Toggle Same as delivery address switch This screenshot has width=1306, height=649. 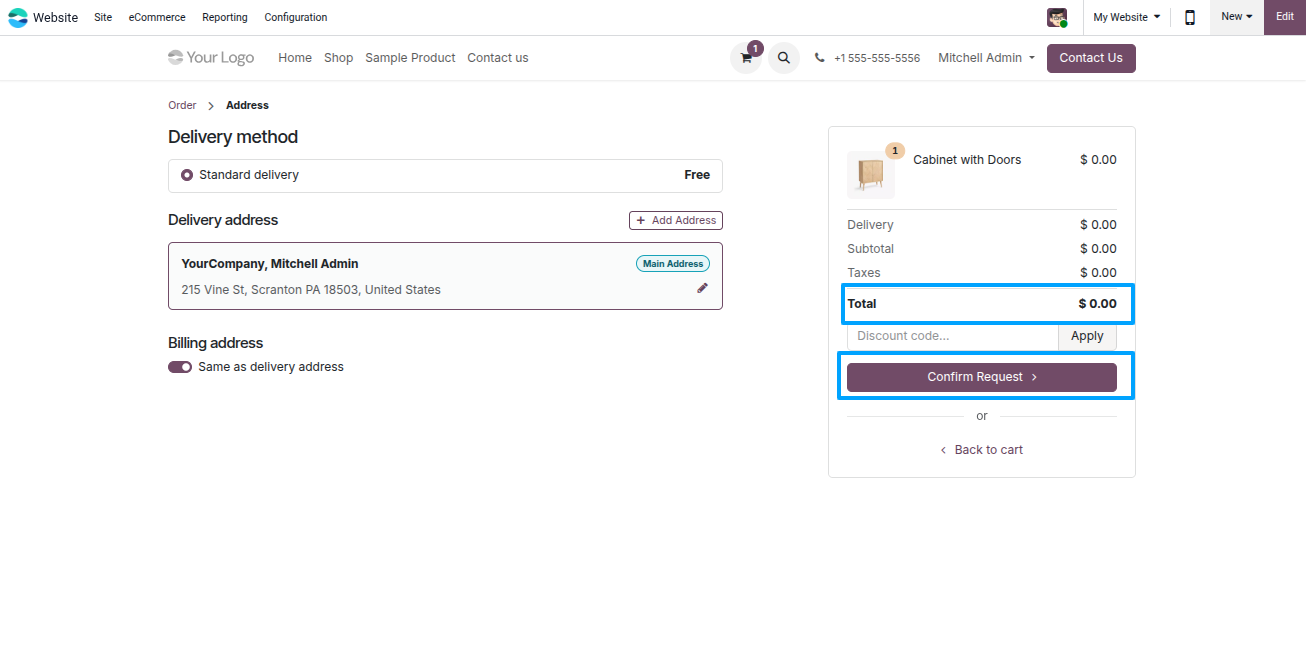(x=180, y=367)
